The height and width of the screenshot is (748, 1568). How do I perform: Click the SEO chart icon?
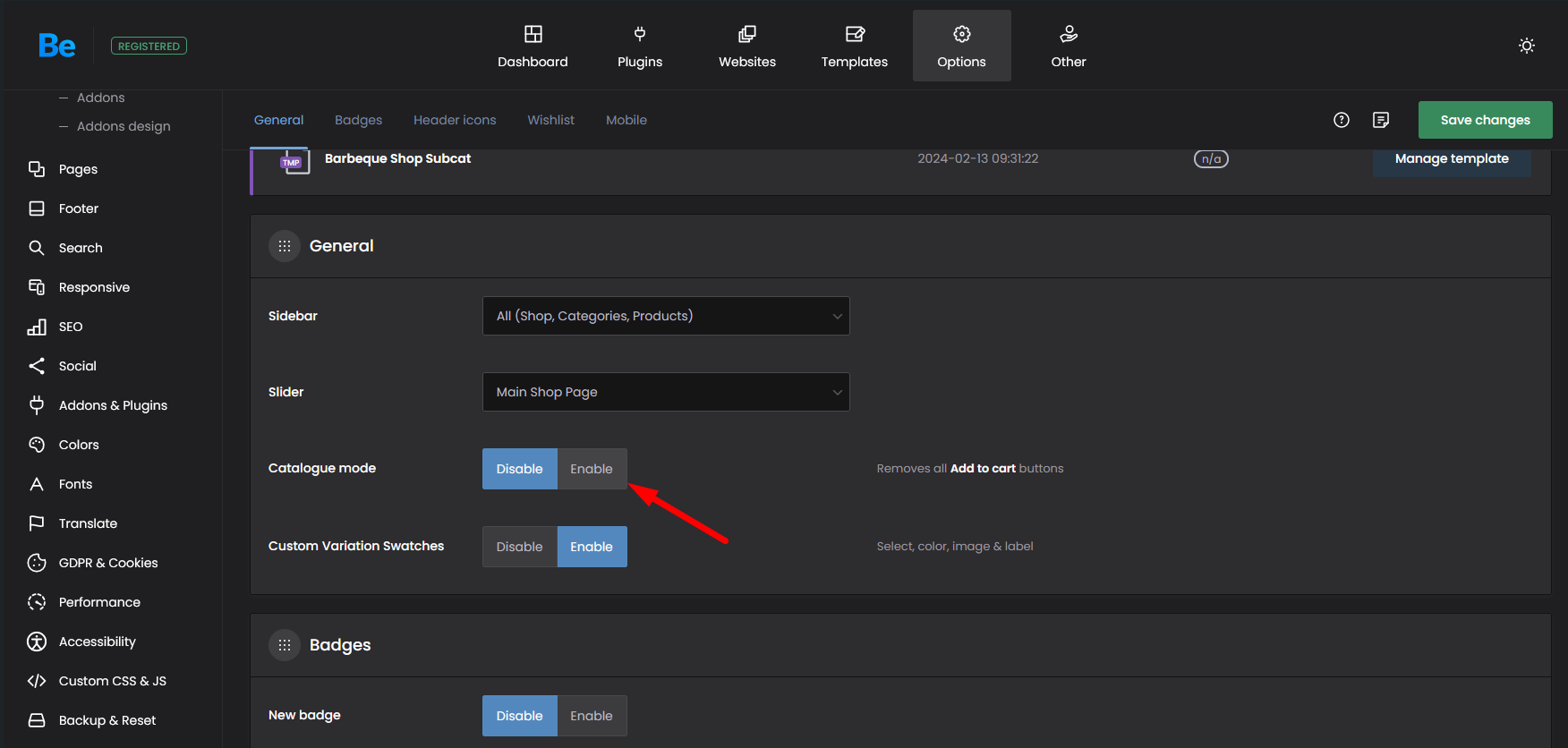(x=37, y=327)
